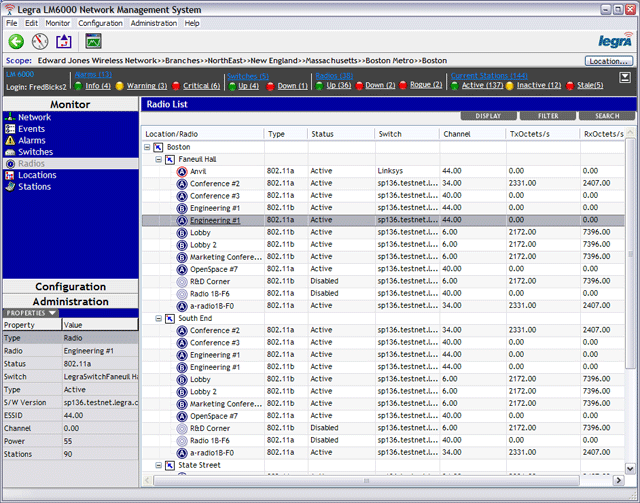Click the Switches icon in Monitor panel
Viewport: 640px width, 503px height.
[10, 152]
